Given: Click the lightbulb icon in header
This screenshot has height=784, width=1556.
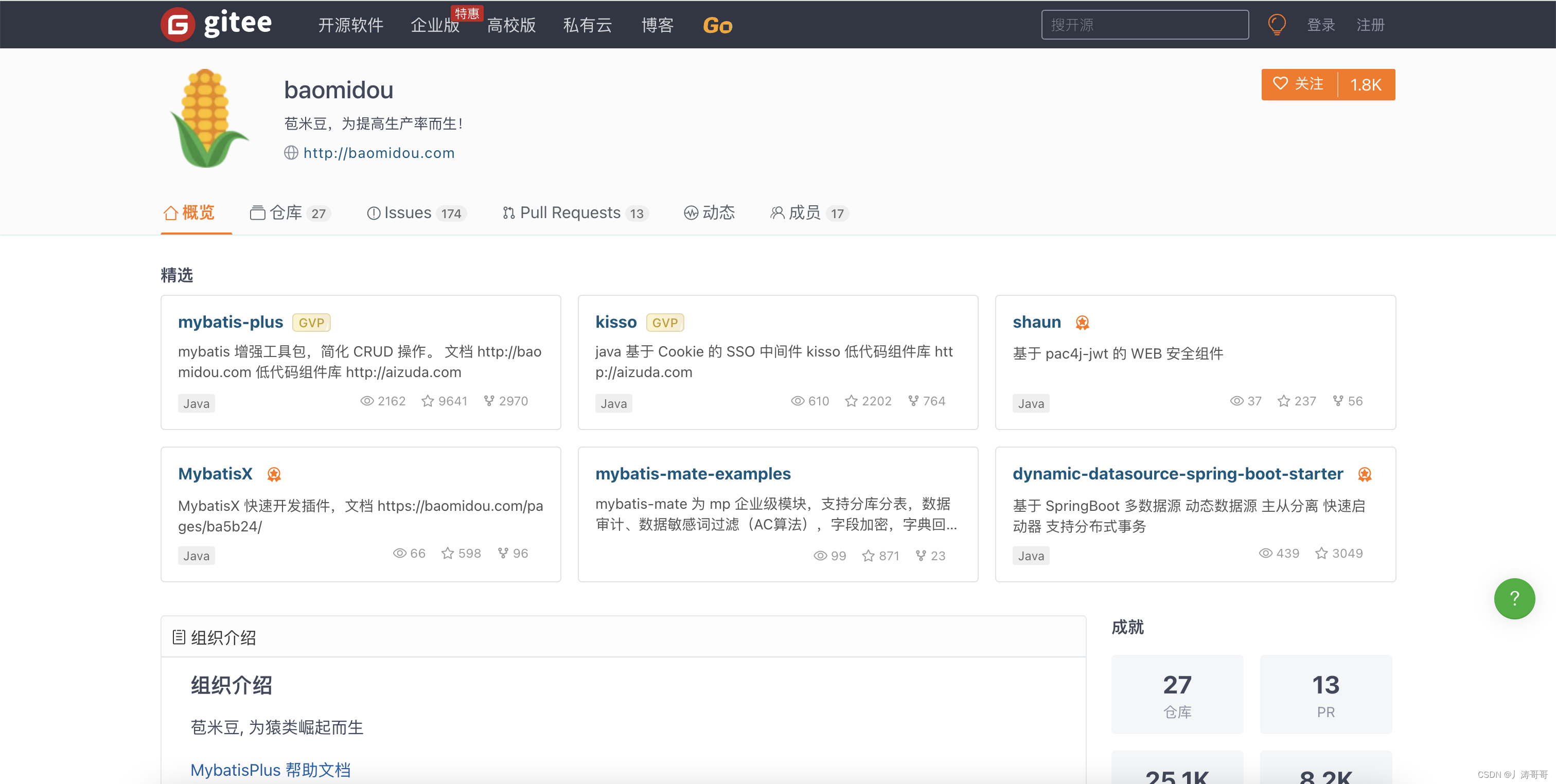Looking at the screenshot, I should 1276,25.
